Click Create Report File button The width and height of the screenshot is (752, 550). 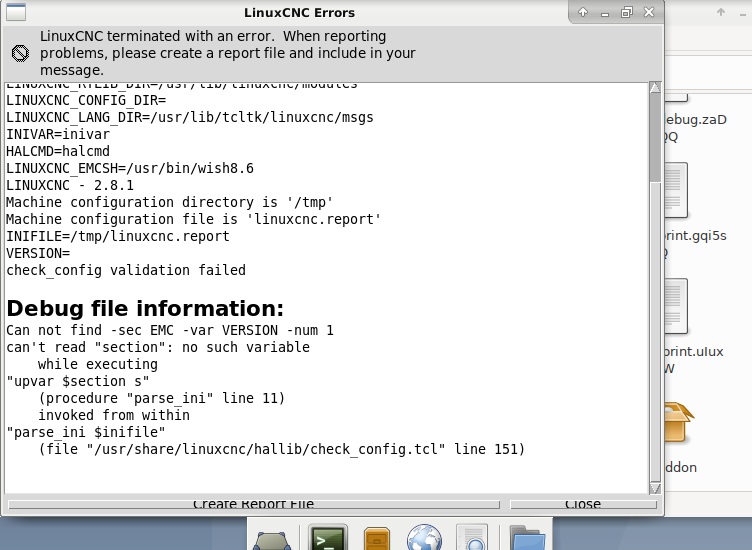(254, 504)
